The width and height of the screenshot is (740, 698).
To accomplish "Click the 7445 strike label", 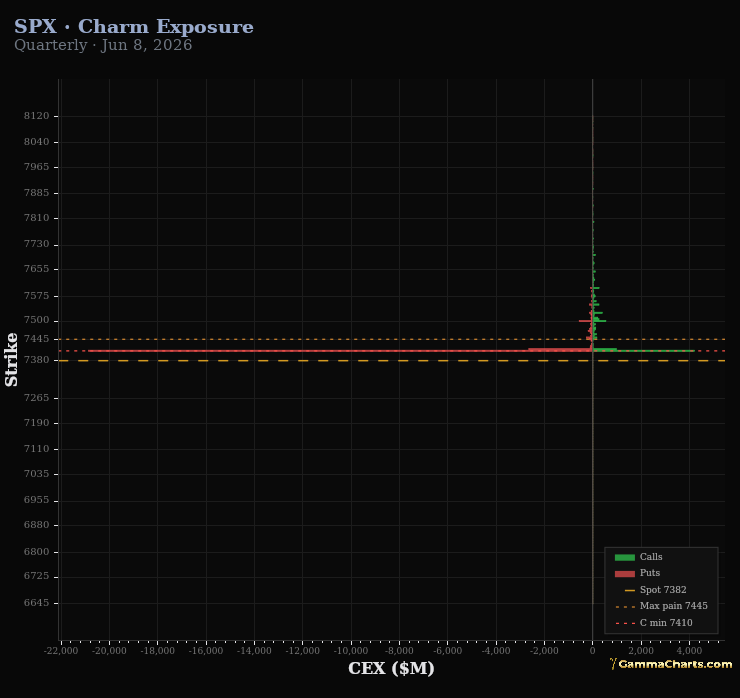I will (x=37, y=339).
